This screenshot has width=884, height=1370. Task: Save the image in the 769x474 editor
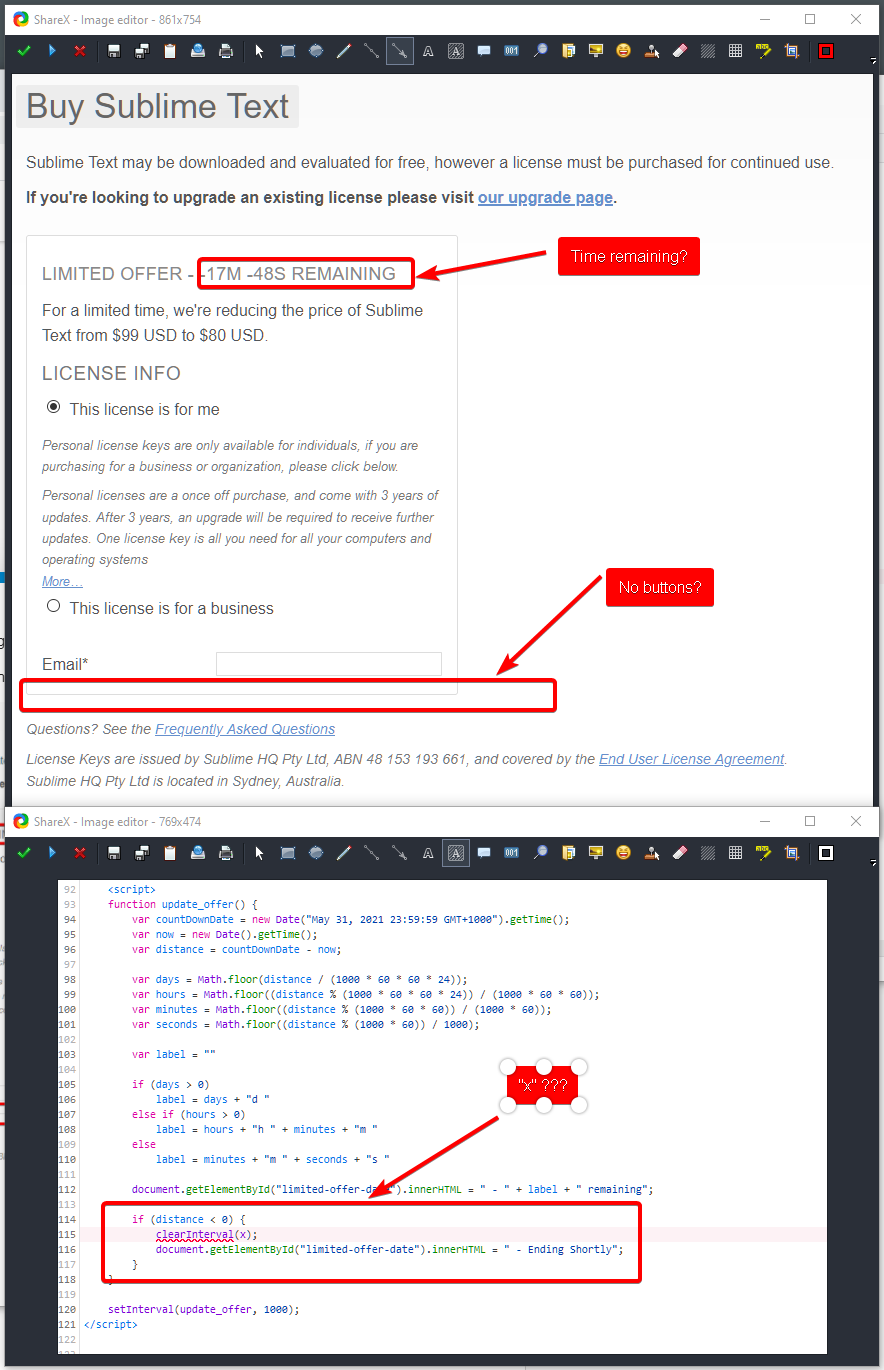pos(114,853)
